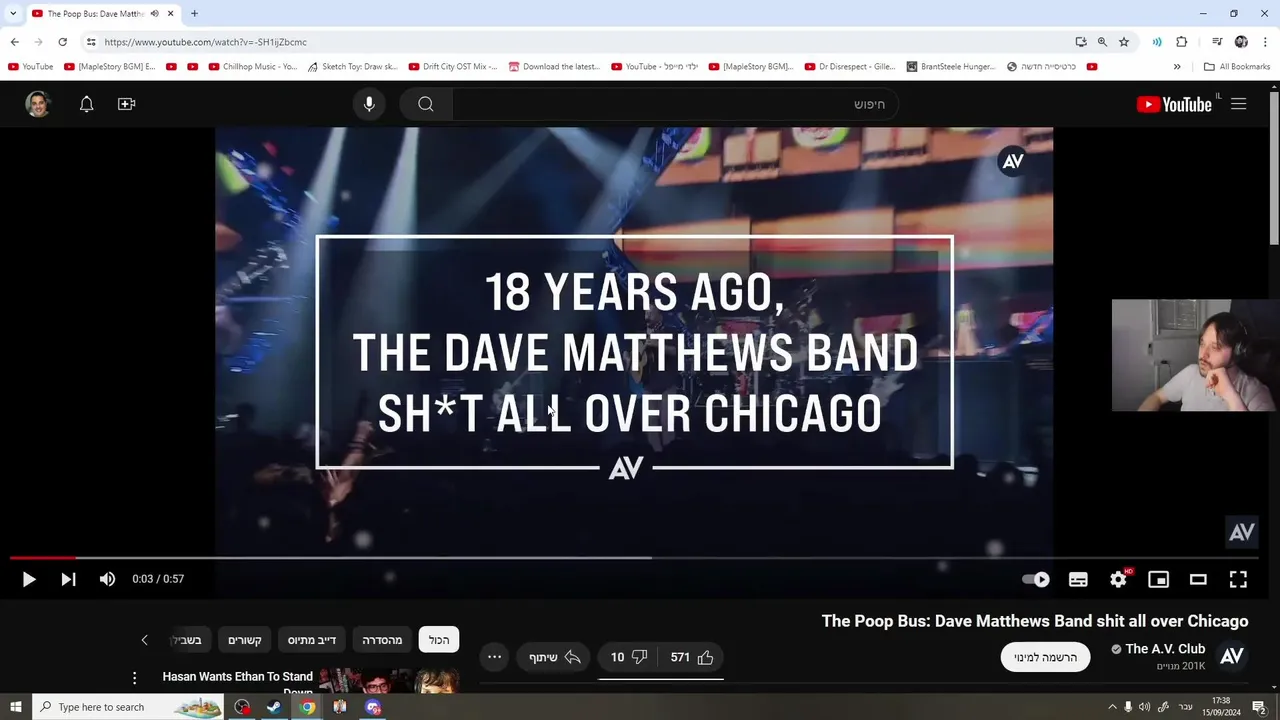Open Hasan Wants Ethan To Stand Down video
The image size is (1280, 720).
click(x=238, y=684)
